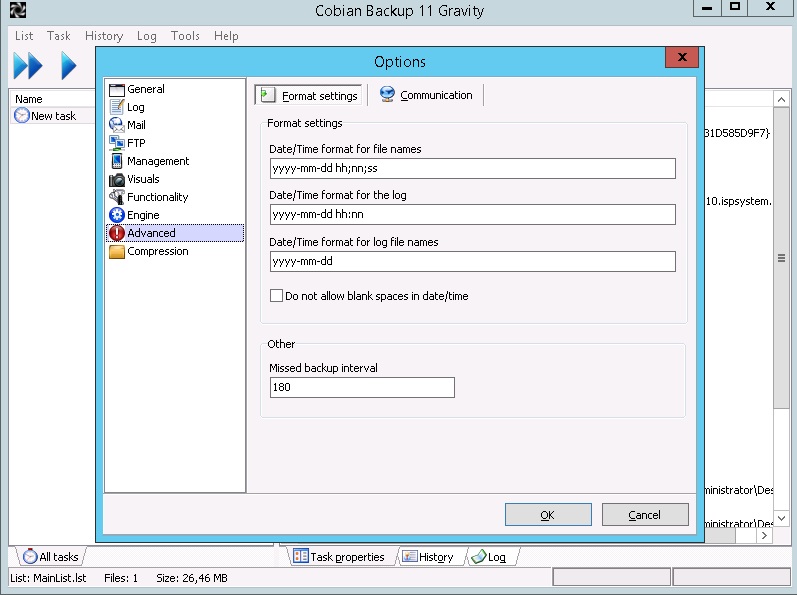Switch to the Communication tab
Screen dimensions: 797x595
pyautogui.click(x=426, y=95)
